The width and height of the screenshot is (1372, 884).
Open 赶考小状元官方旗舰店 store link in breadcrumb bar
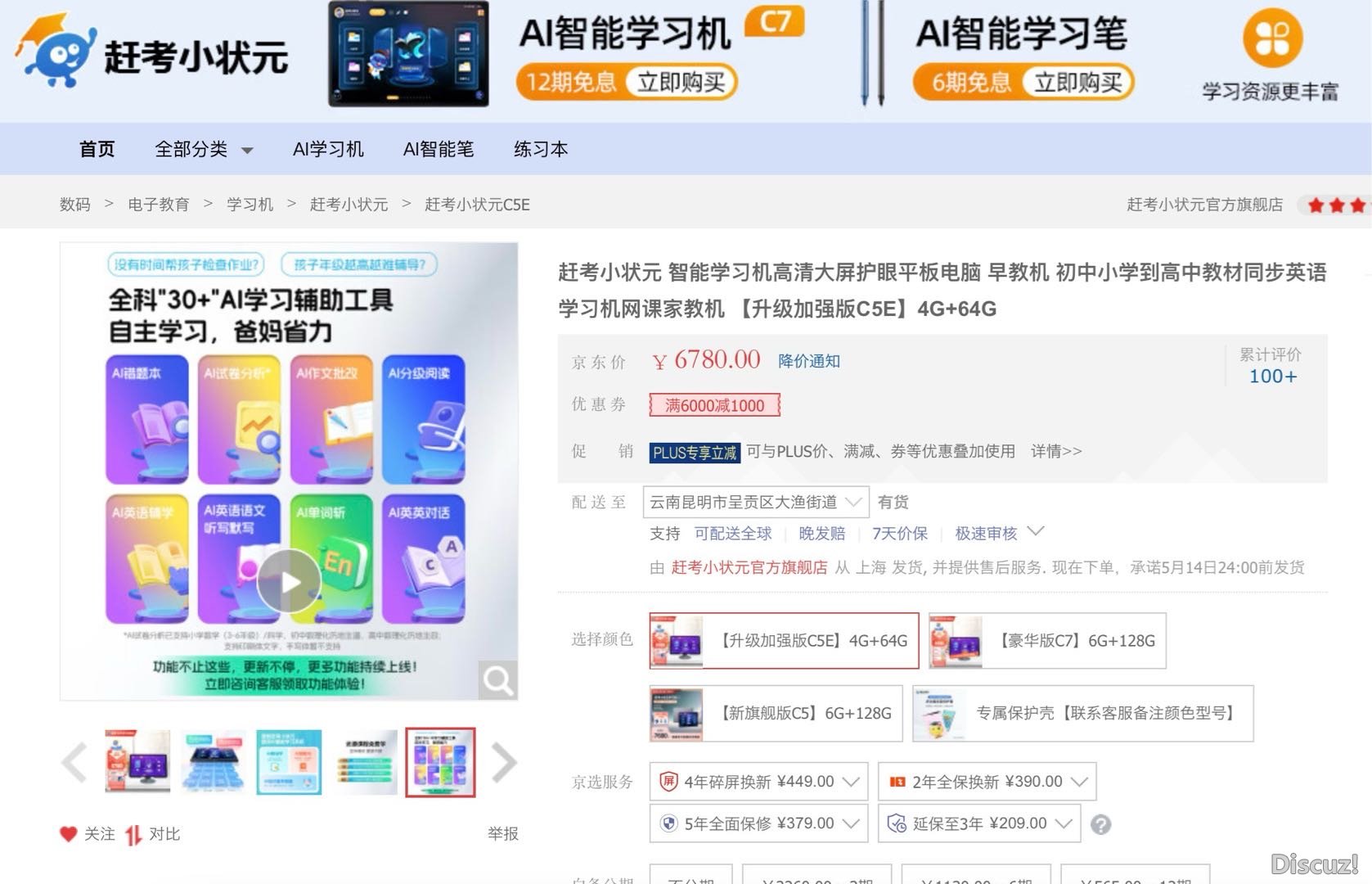(1204, 205)
